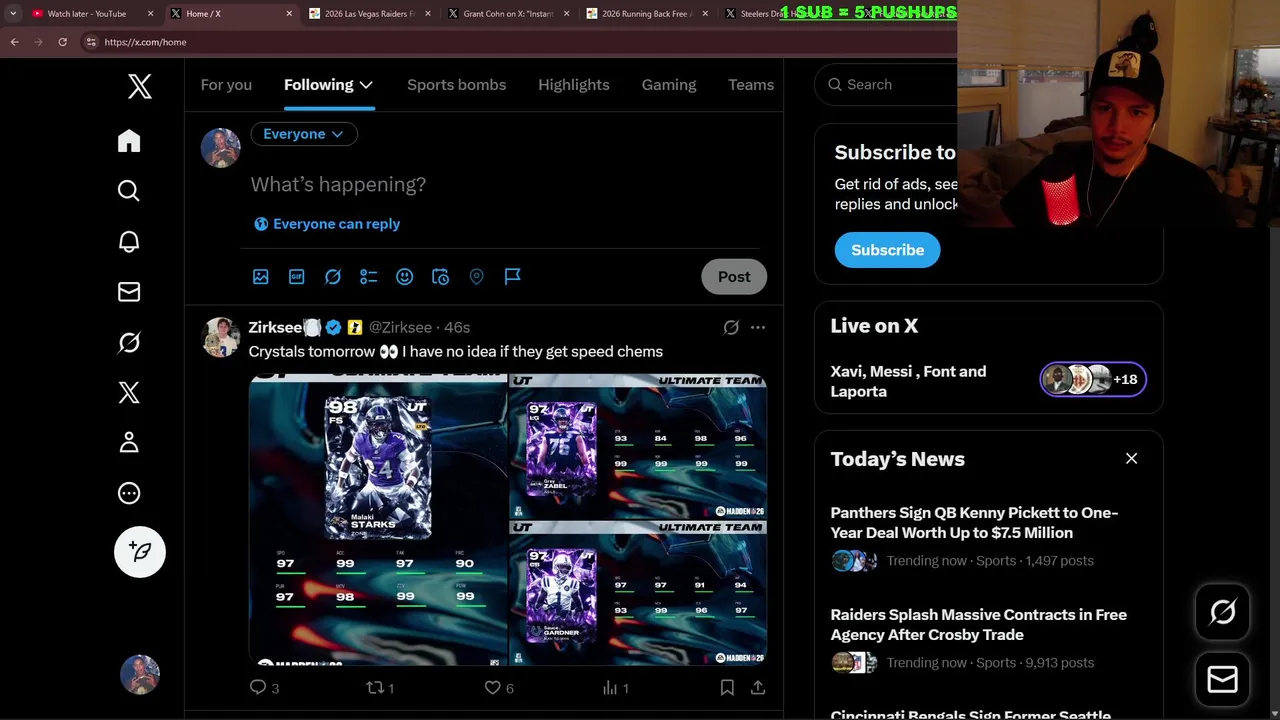Open the More circle icon in sidebar

129,493
